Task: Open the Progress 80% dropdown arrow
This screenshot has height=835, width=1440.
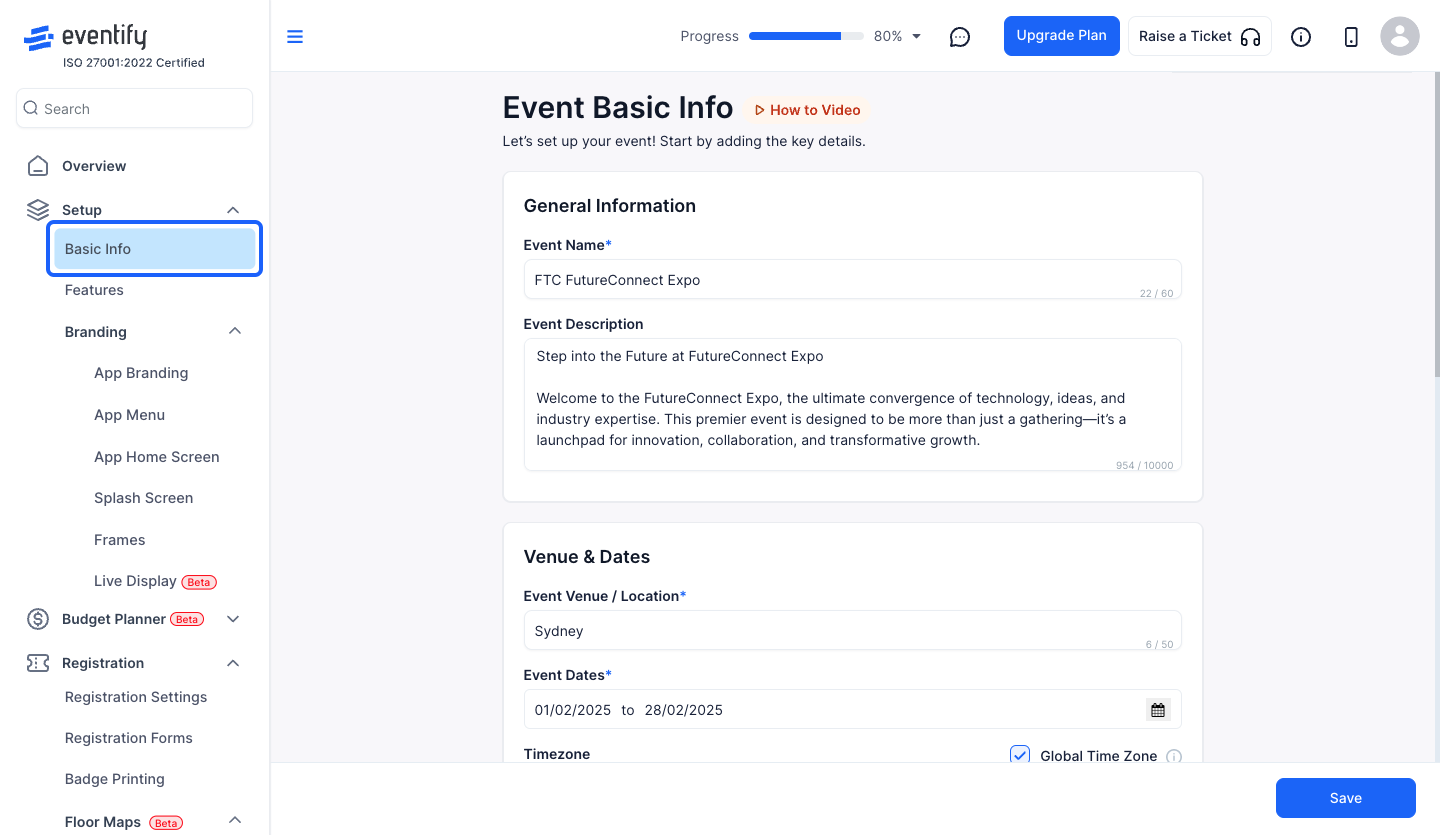Action: 917,37
